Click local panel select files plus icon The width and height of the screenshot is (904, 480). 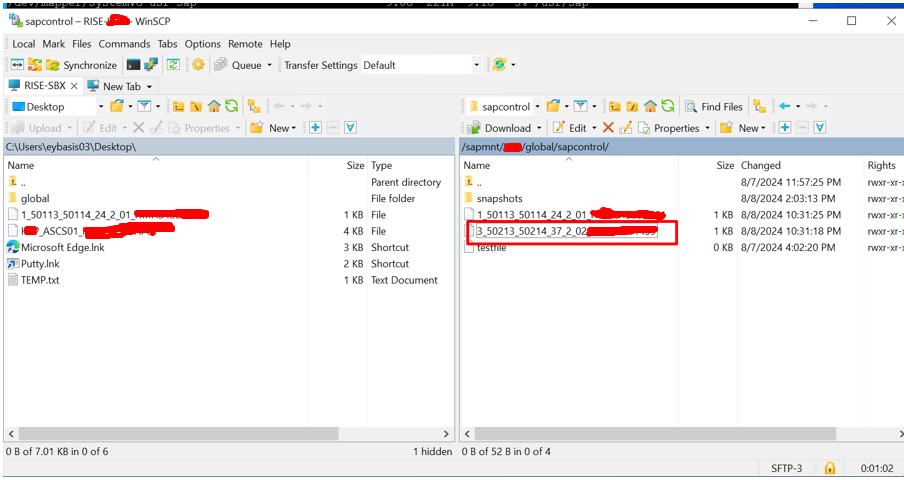(315, 128)
